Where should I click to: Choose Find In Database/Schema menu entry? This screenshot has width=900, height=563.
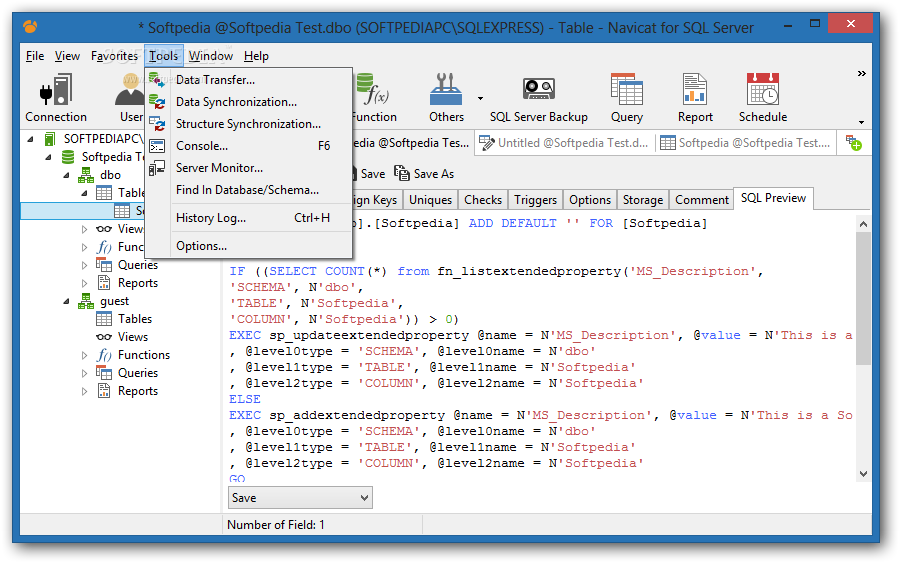247,190
